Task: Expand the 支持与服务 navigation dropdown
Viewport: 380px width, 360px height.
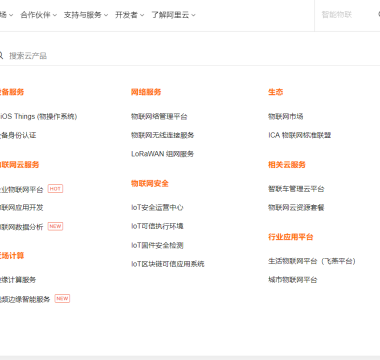Action: click(x=86, y=15)
